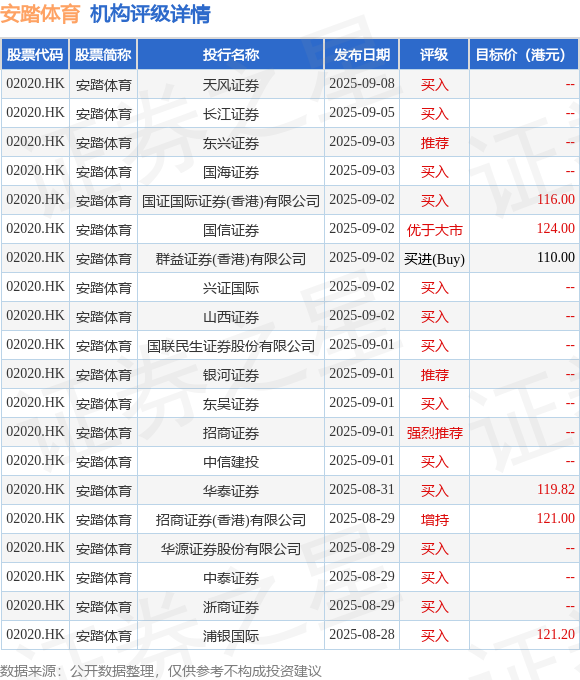
Task: Click the 评级 column header
Action: coord(434,55)
